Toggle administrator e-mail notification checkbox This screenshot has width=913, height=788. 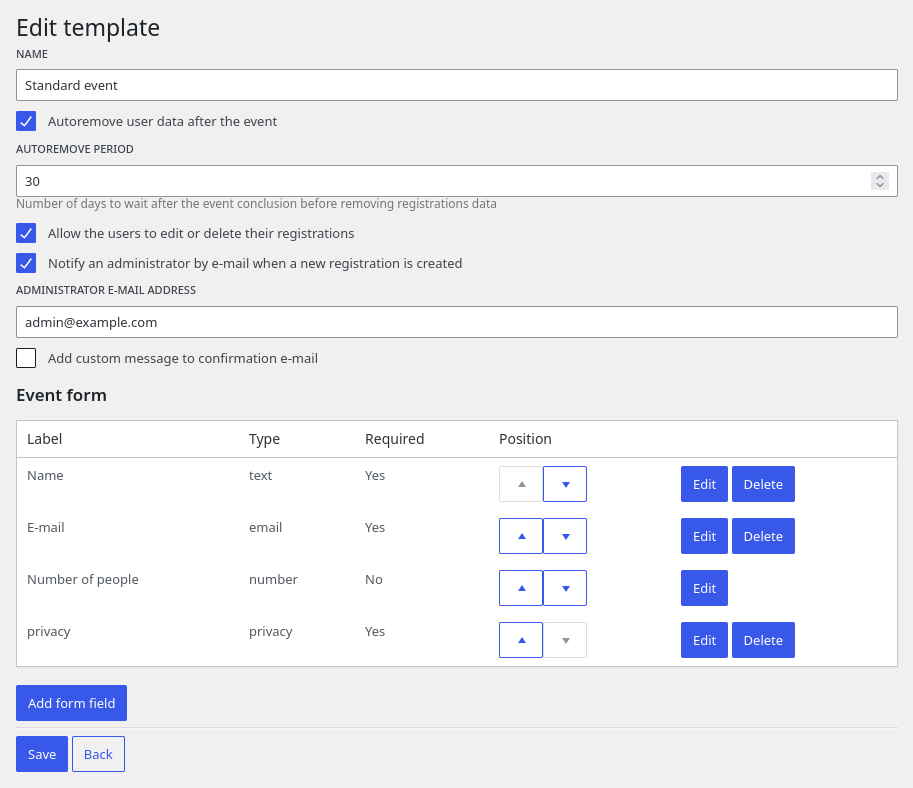[x=26, y=264]
